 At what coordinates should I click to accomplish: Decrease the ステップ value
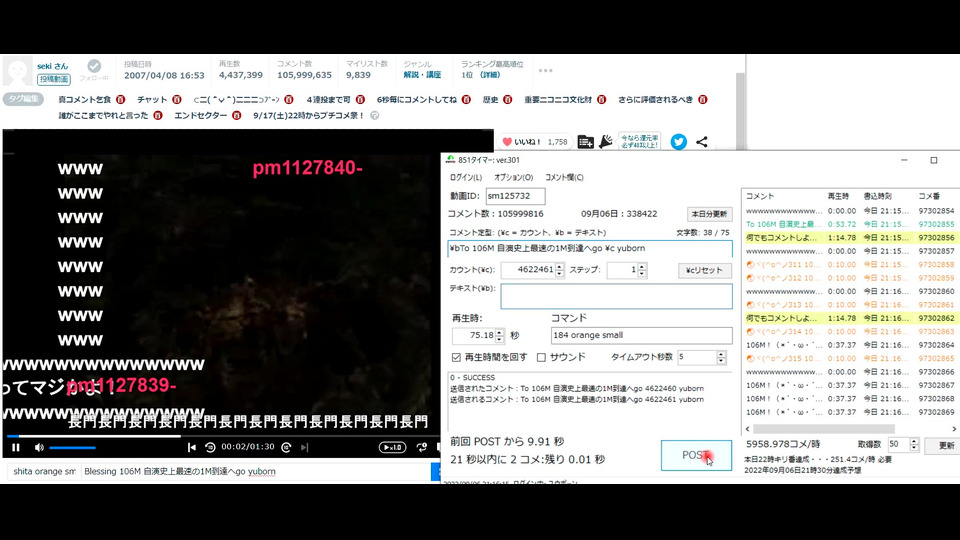click(642, 273)
